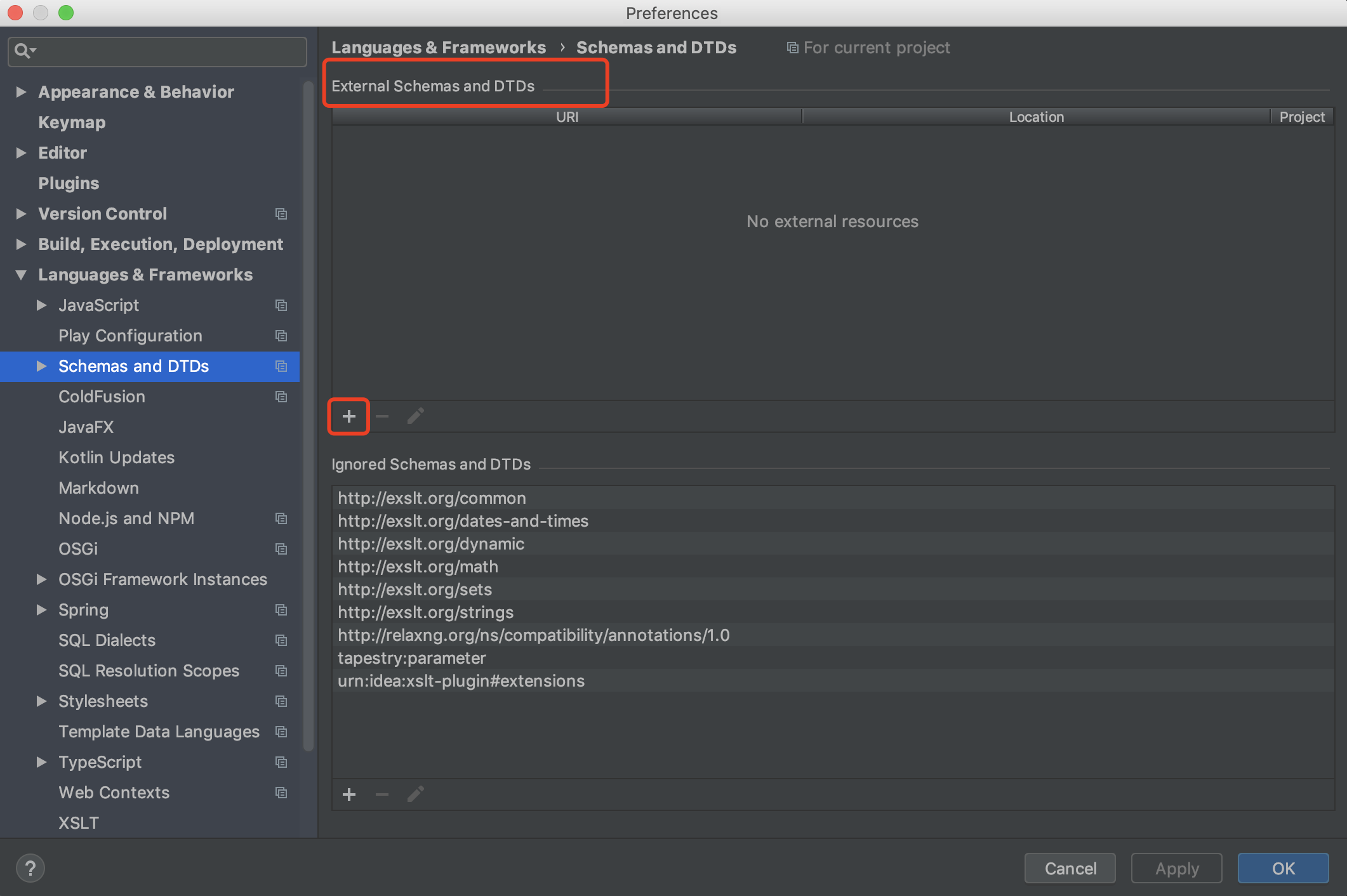1347x896 pixels.
Task: Expand the Schemas and DTDs node
Action: [42, 366]
